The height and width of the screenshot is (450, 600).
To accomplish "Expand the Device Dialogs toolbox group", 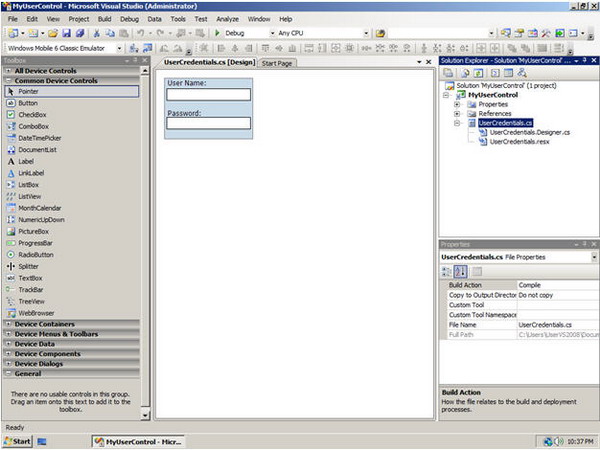I will (8, 364).
